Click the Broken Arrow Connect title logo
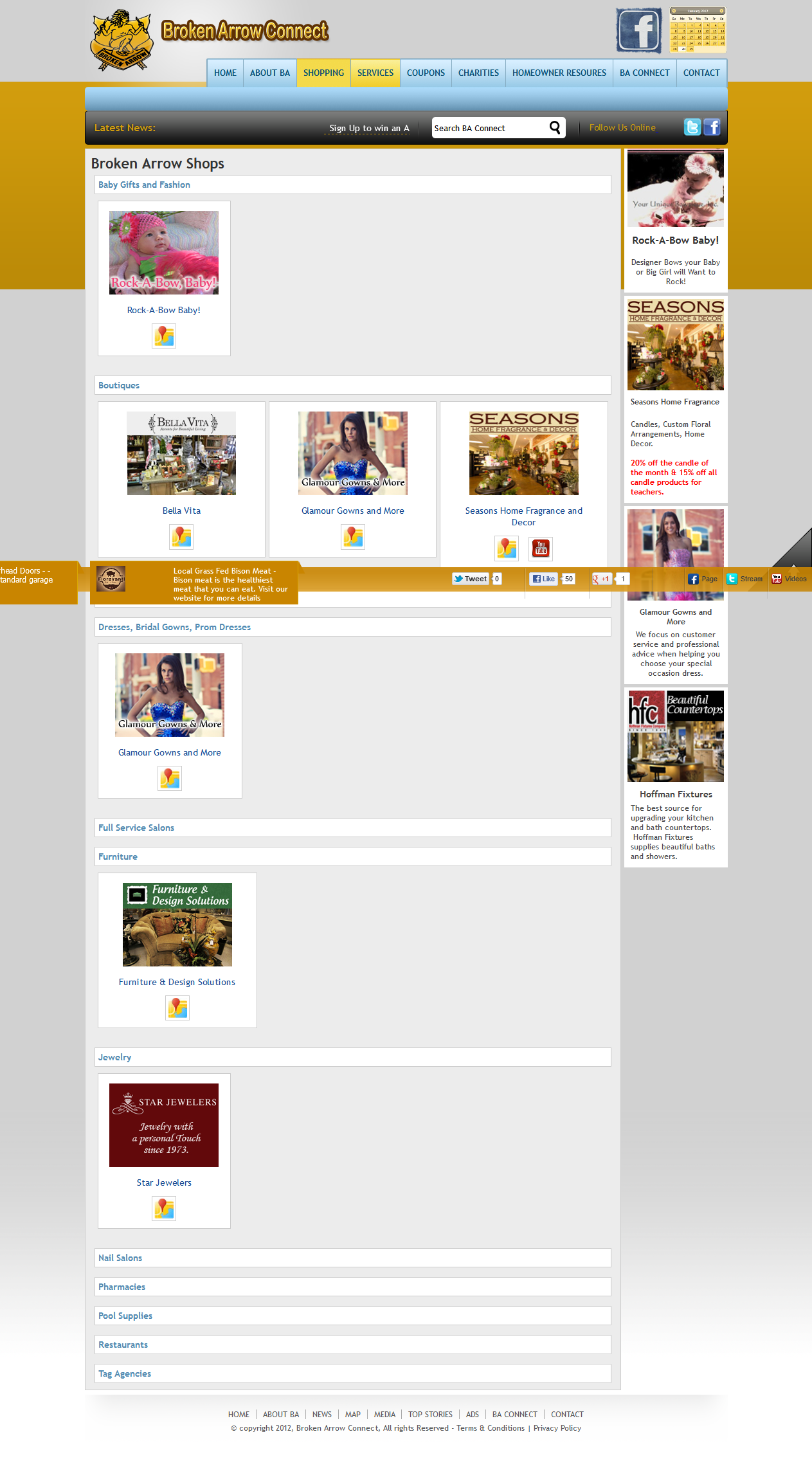This screenshot has width=812, height=1468. point(245,31)
